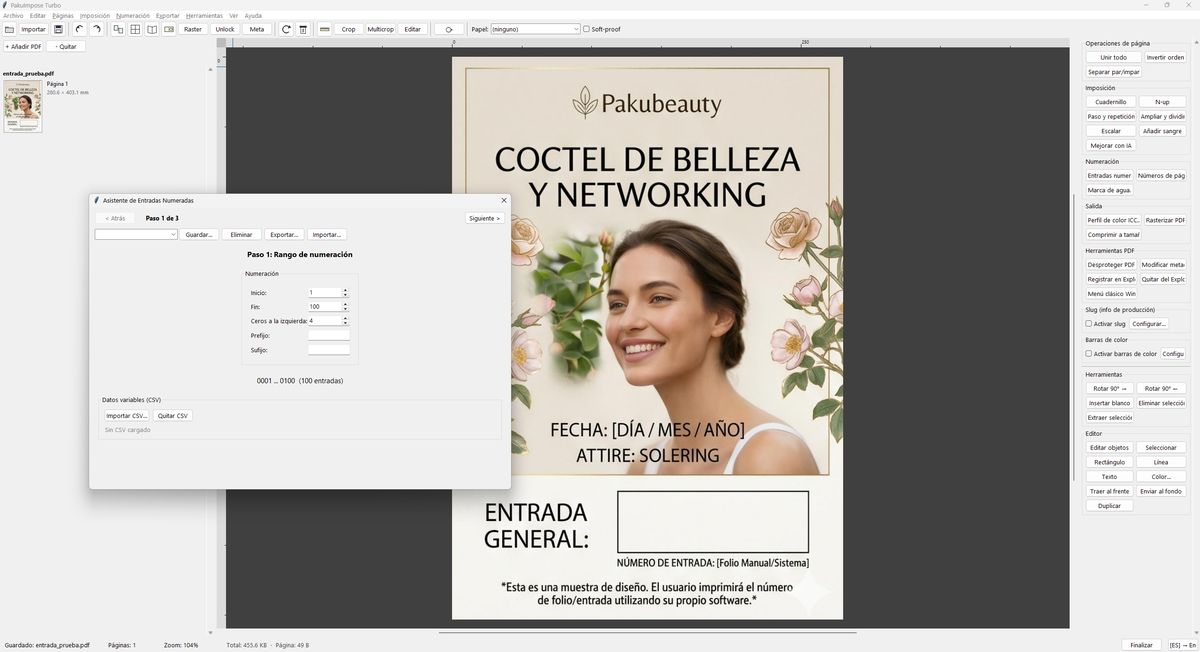Click the Marca de agua button
1200x652 pixels.
click(x=1109, y=190)
